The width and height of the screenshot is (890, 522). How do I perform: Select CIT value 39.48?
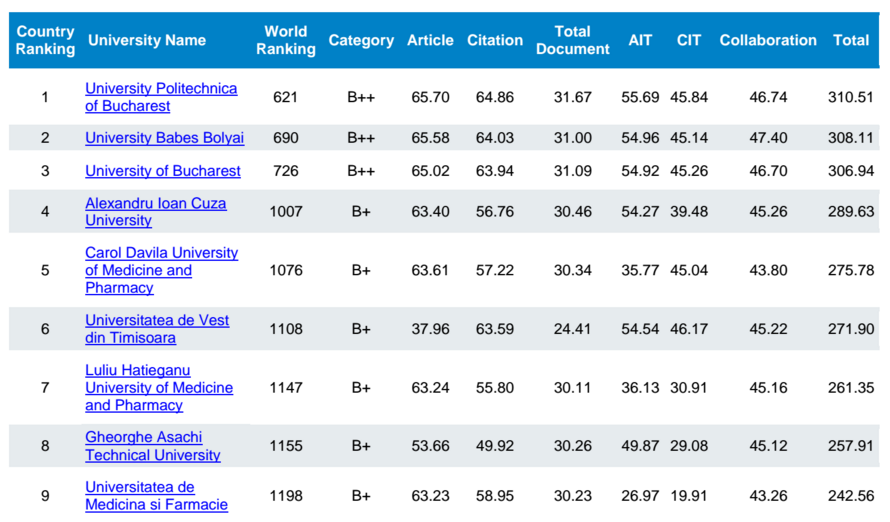(689, 212)
